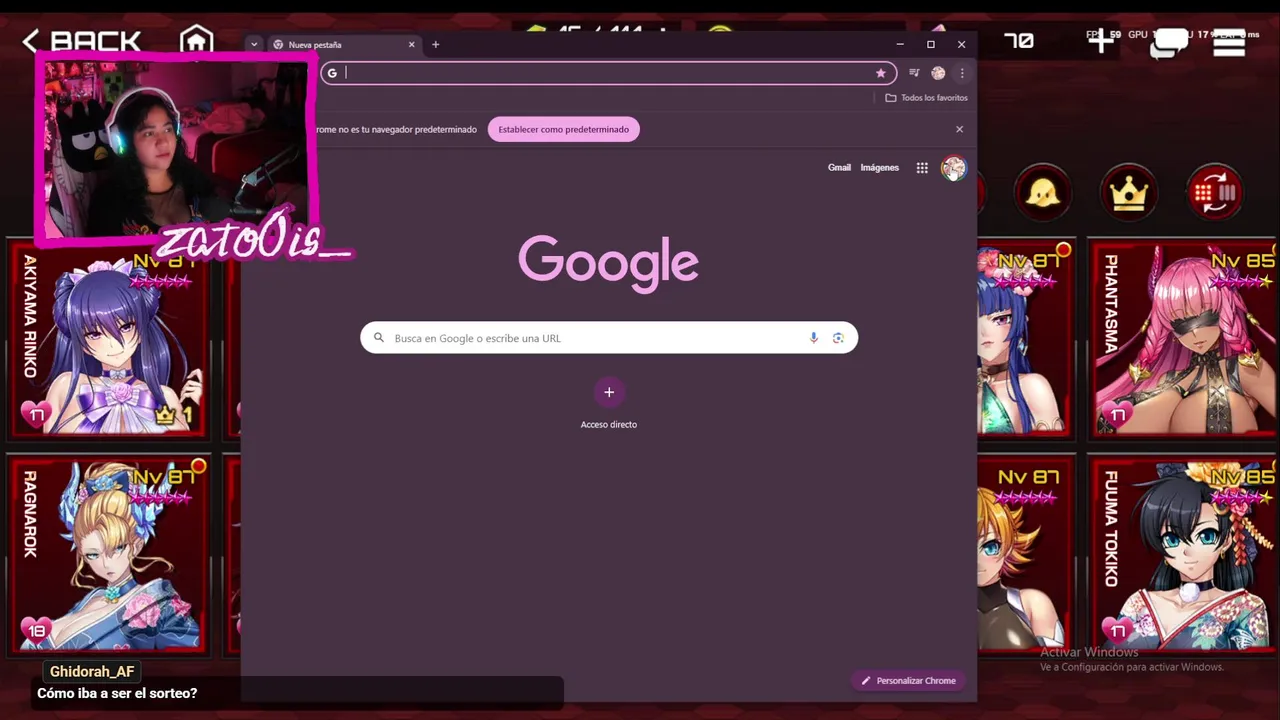Screen dimensions: 1280x720
Task: Open the game home icon
Action: [x=196, y=40]
